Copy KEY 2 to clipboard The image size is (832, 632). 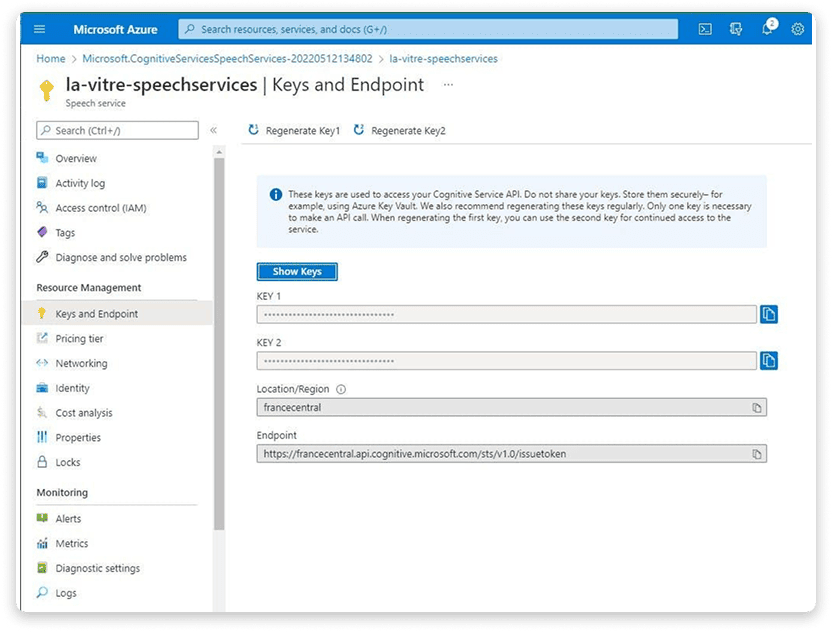click(769, 361)
